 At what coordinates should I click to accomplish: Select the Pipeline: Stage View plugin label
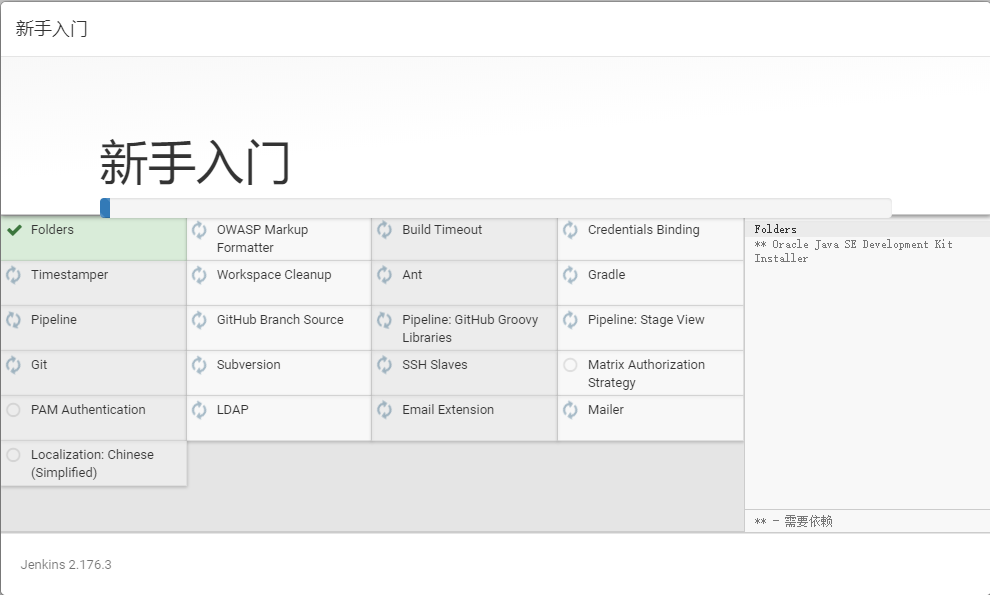[646, 320]
